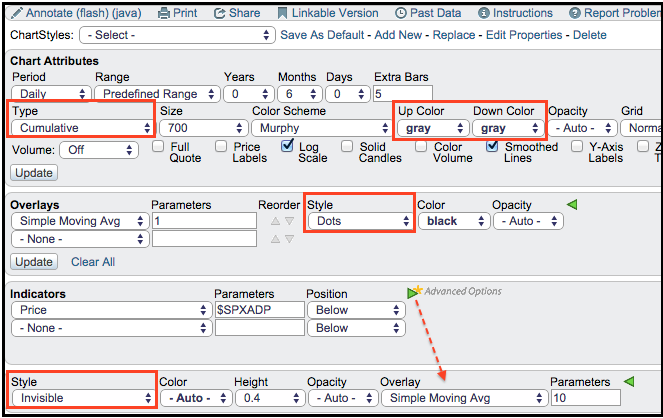Disable the Log Scale checkbox
The image size is (663, 418).
point(289,146)
